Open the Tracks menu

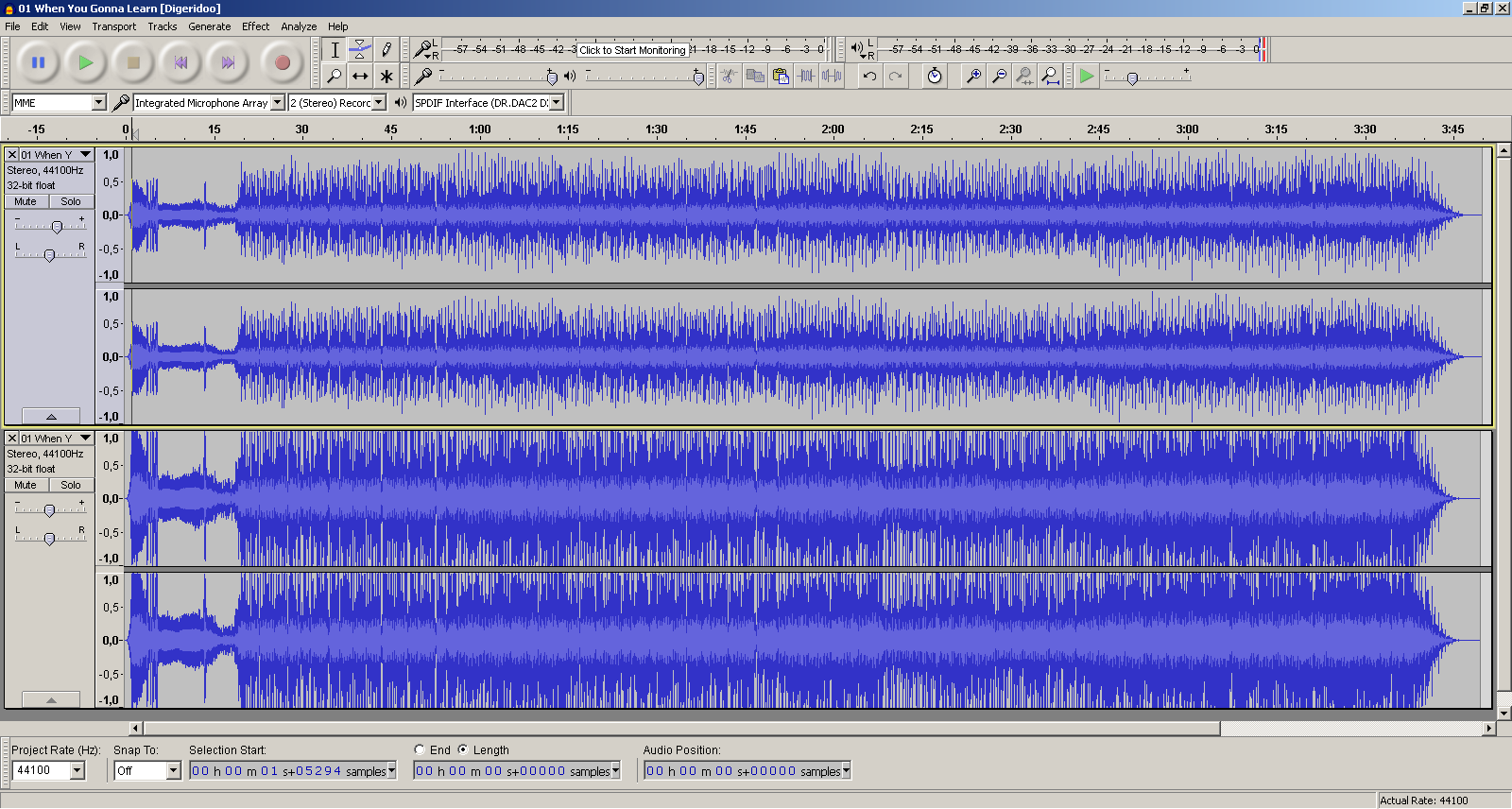pyautogui.click(x=163, y=26)
